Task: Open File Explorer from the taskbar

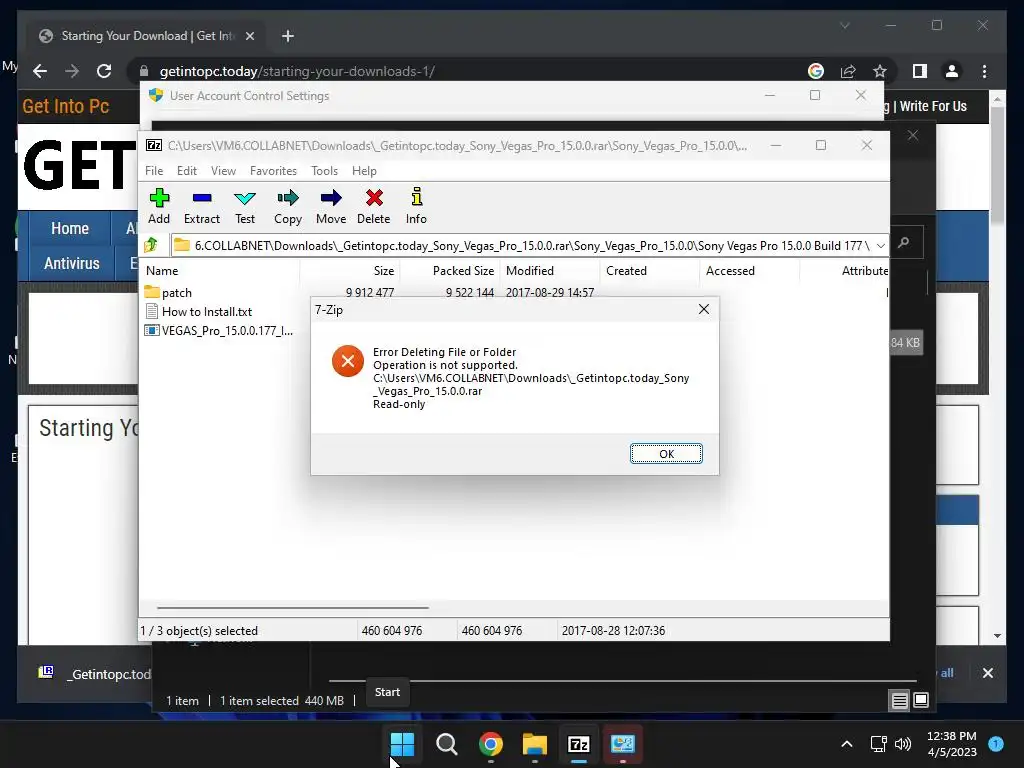Action: [534, 744]
